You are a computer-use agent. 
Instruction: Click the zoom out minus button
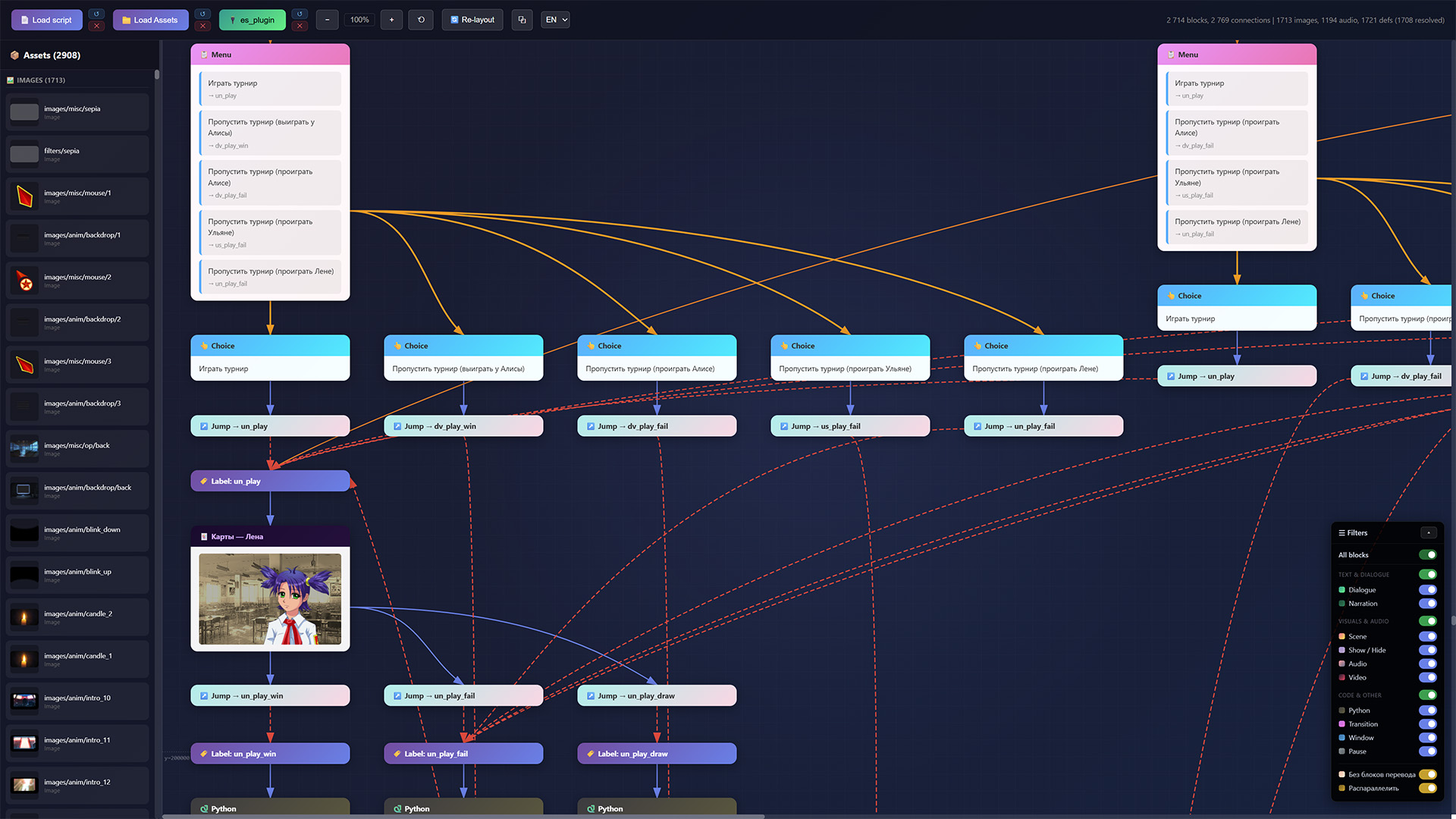pos(327,20)
